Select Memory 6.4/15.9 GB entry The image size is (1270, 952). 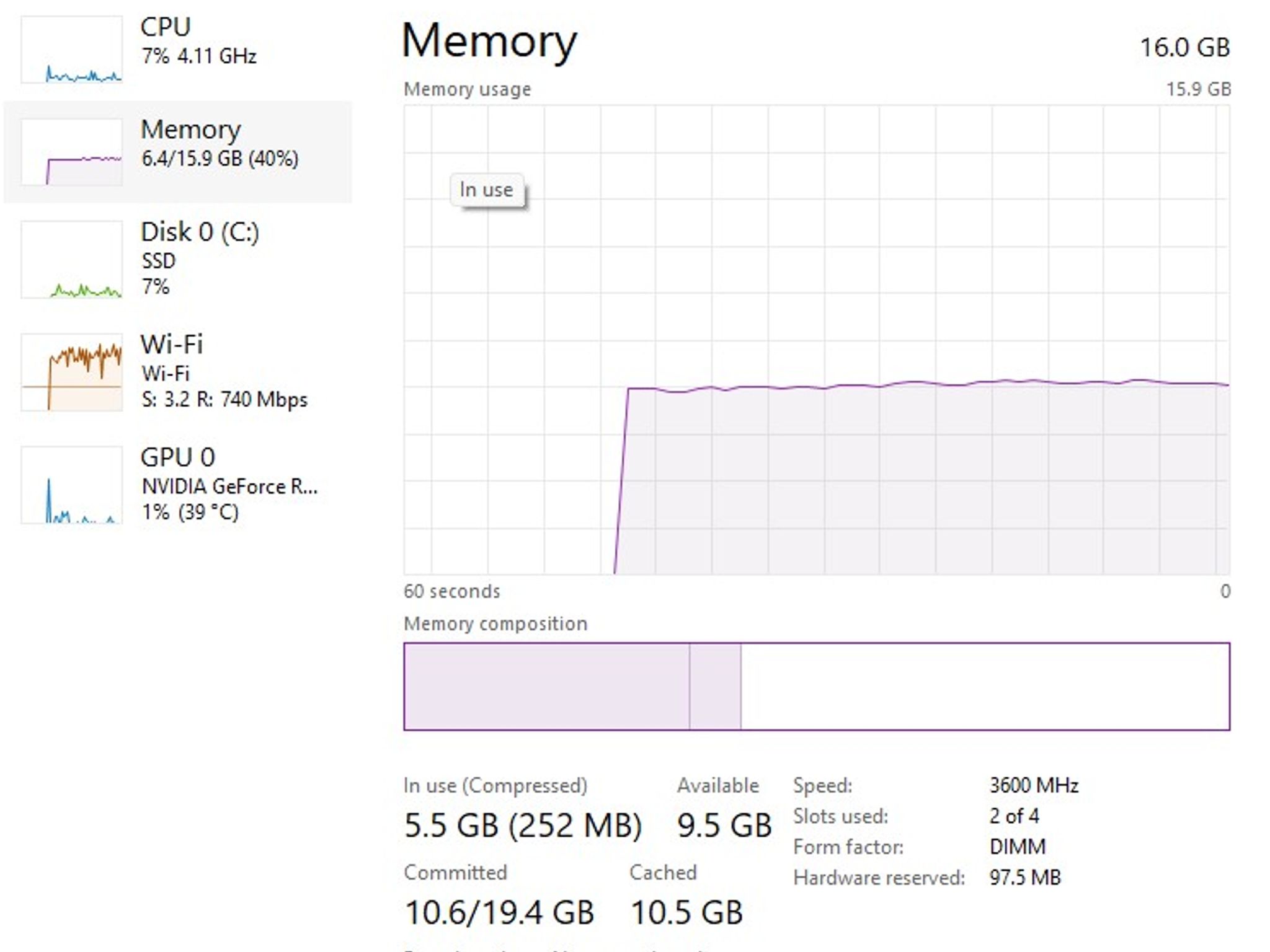point(177,152)
